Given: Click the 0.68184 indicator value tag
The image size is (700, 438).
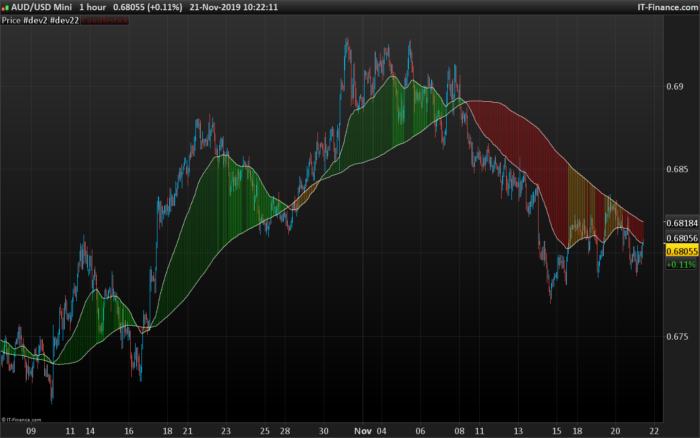Looking at the screenshot, I should point(682,223).
